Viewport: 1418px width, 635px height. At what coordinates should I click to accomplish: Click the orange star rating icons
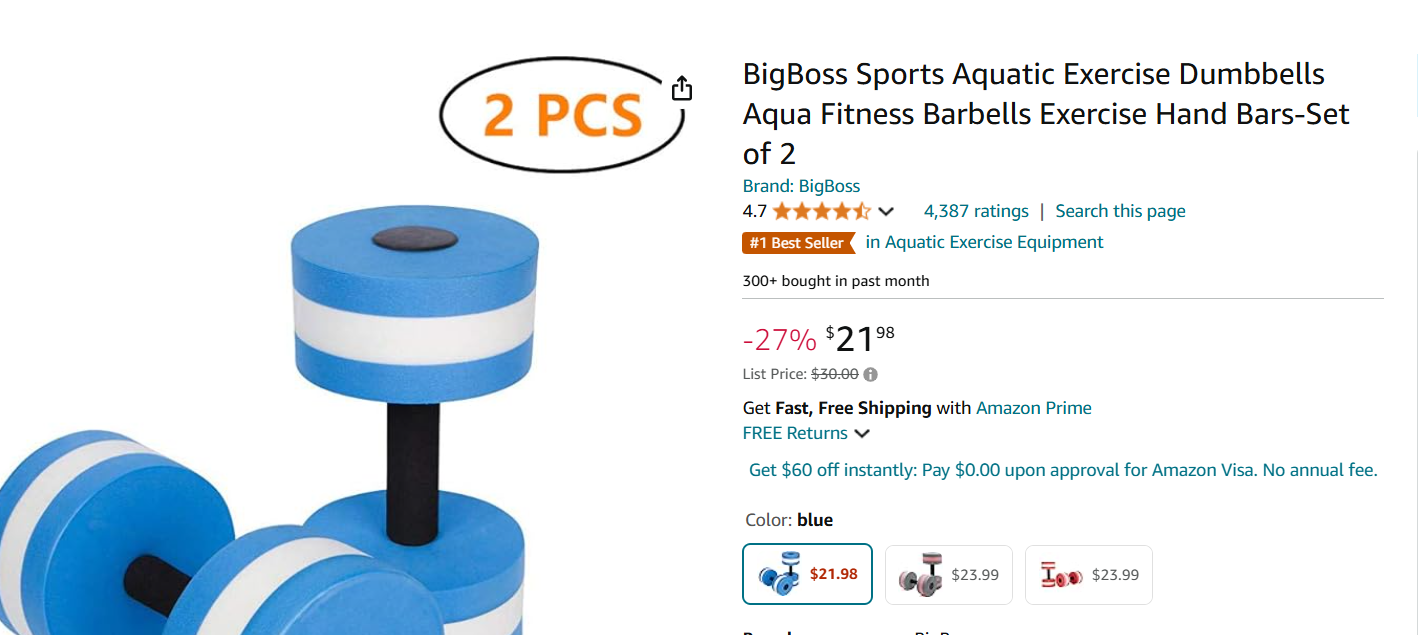point(821,212)
